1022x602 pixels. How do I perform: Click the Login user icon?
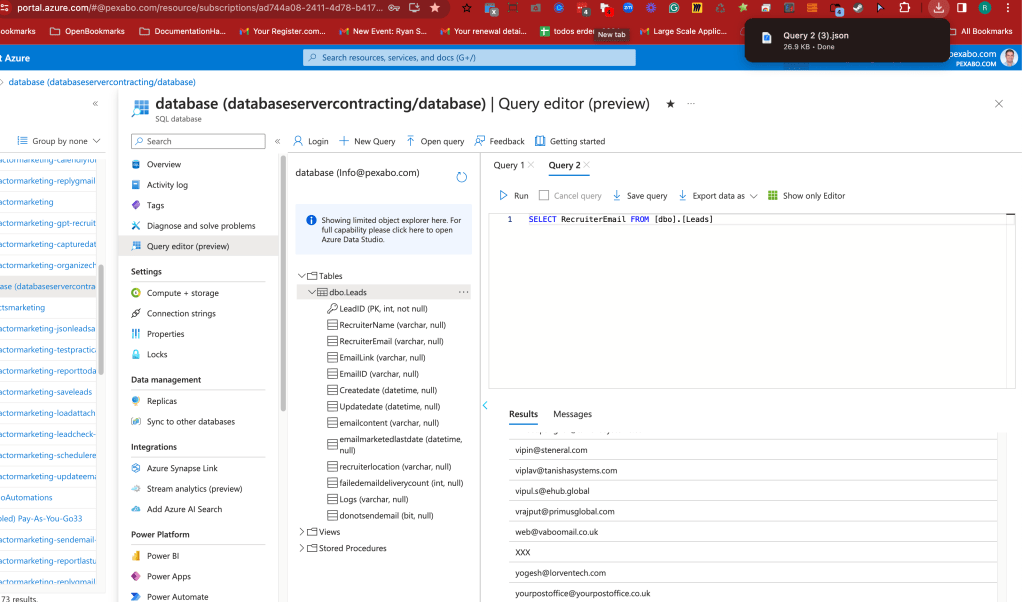tap(298, 141)
